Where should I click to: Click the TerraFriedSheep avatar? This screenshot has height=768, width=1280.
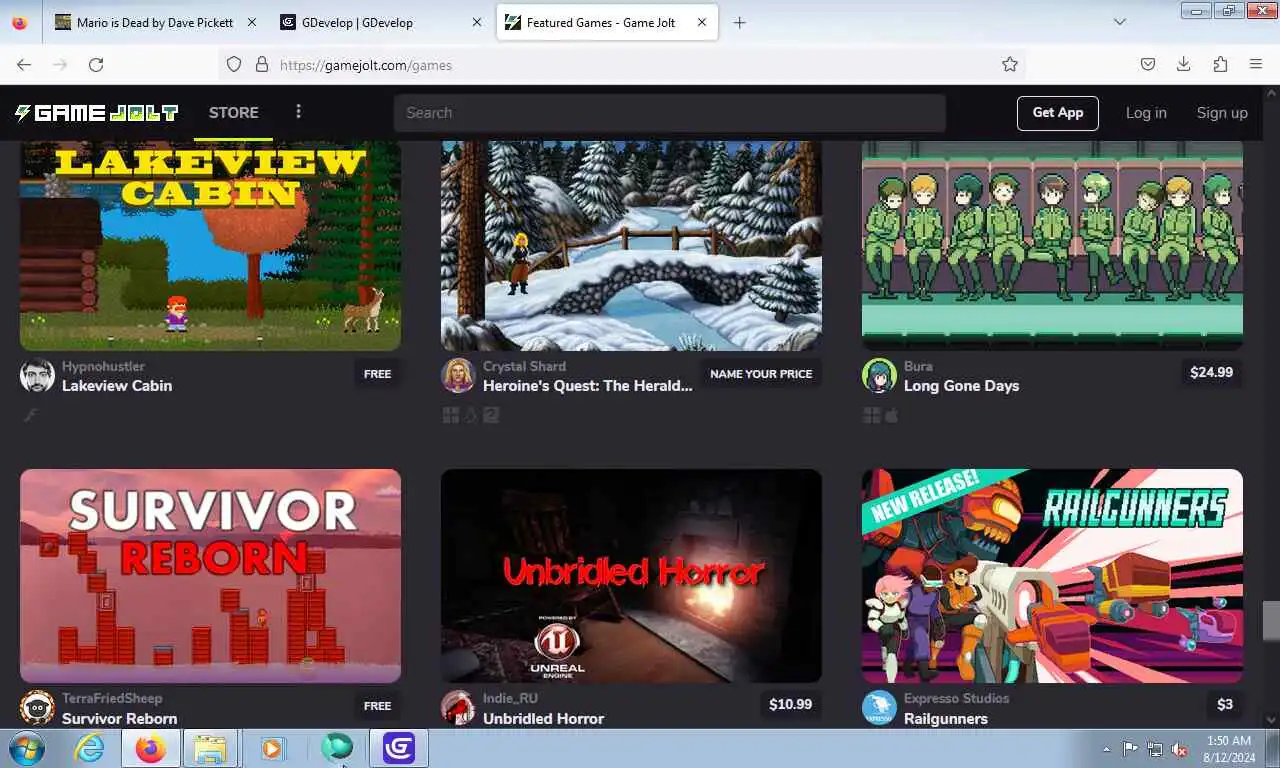[38, 708]
